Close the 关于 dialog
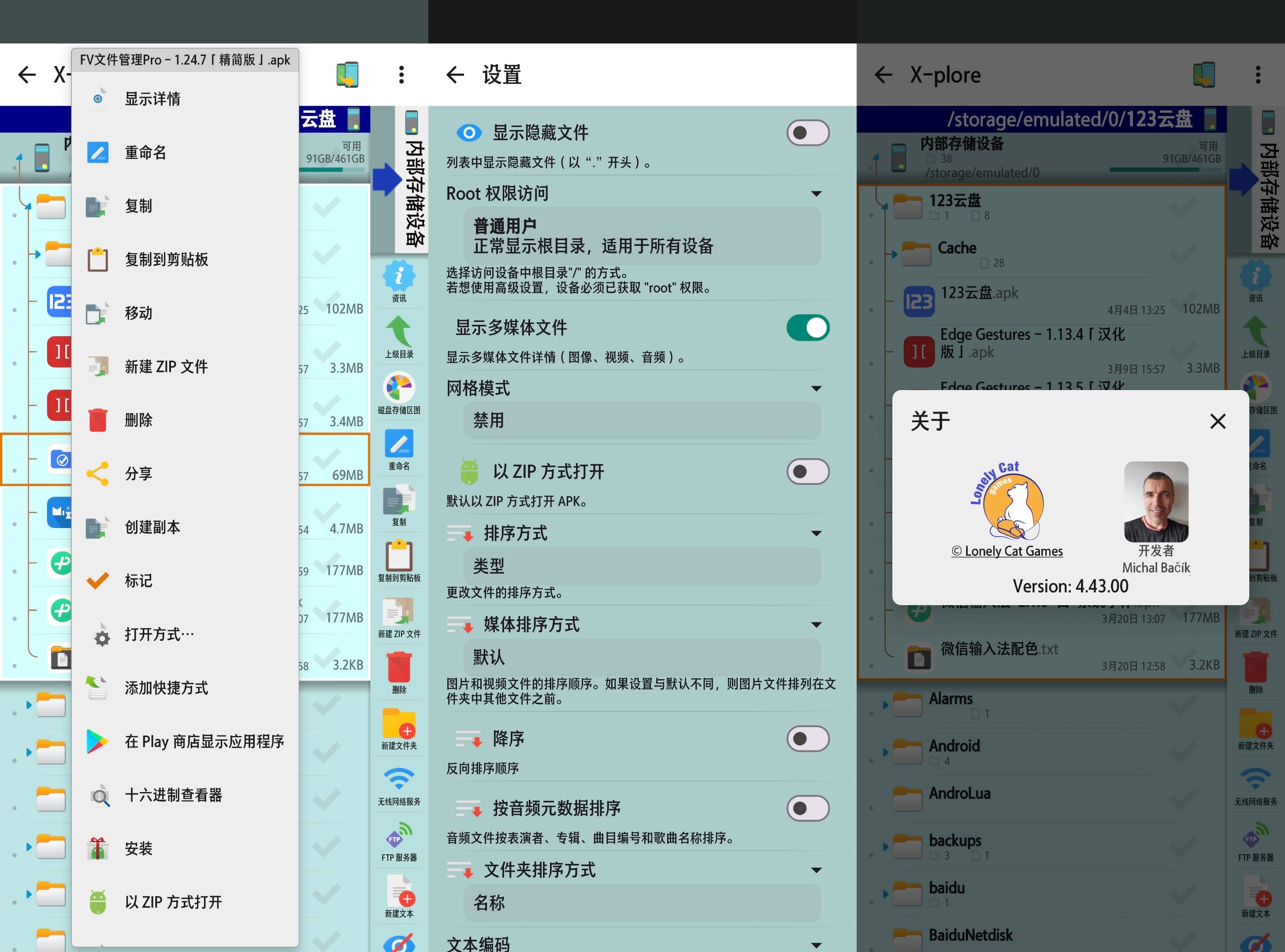Screen dimensions: 1285x952 click(x=1218, y=421)
